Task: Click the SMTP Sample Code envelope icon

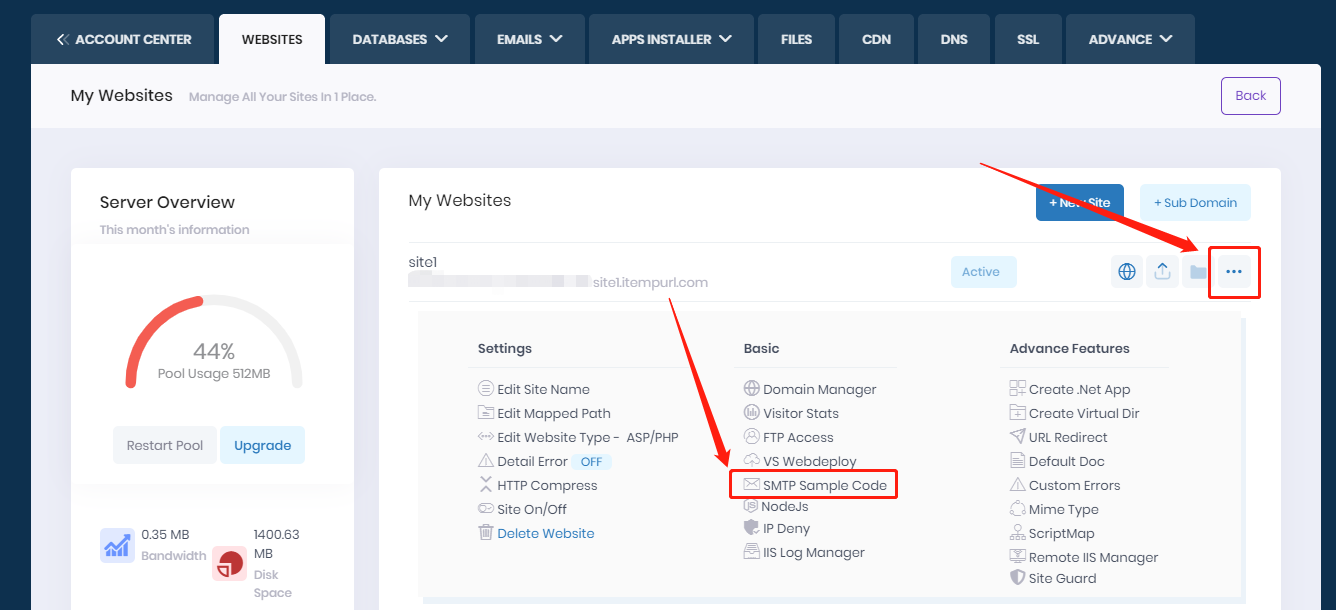Action: (x=752, y=485)
